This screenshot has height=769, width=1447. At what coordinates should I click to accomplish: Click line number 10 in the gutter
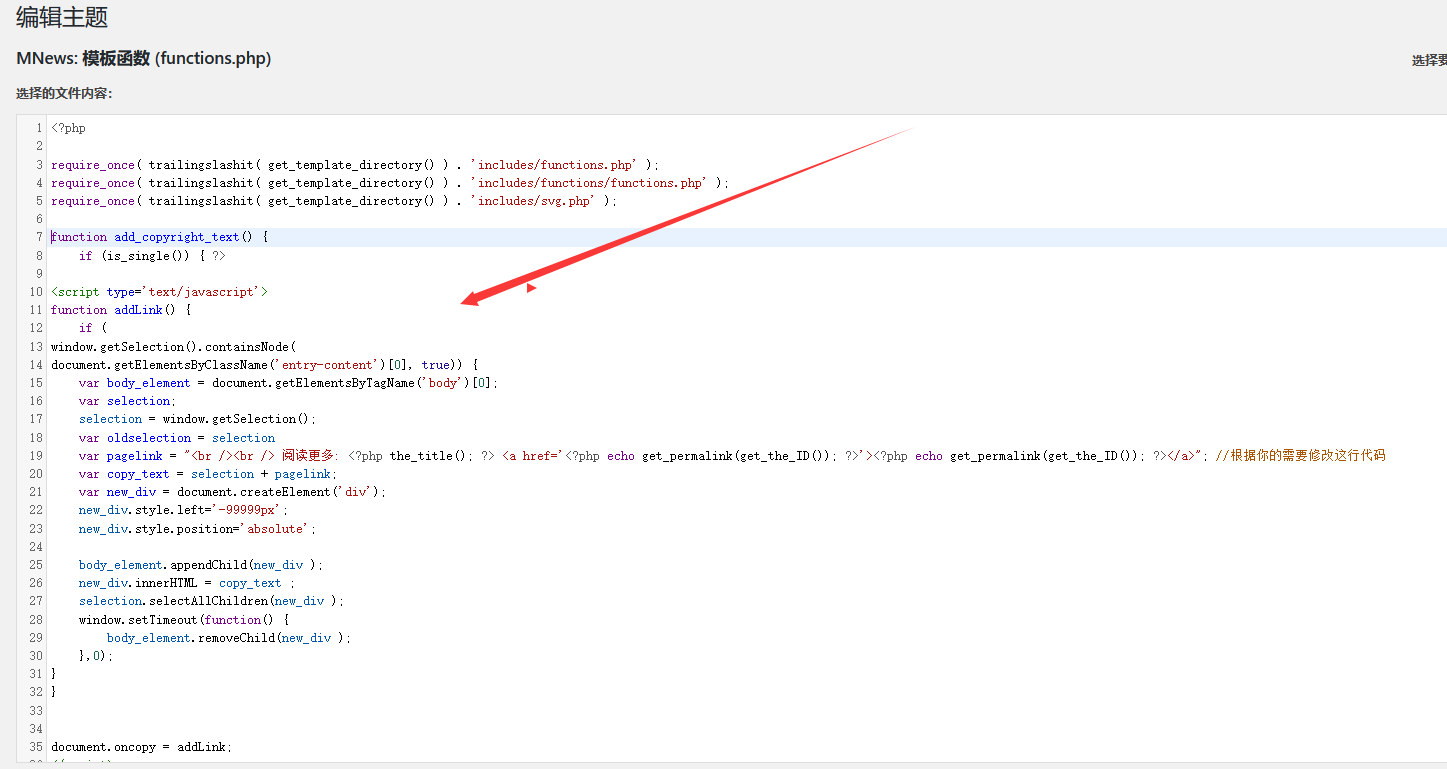coord(37,292)
